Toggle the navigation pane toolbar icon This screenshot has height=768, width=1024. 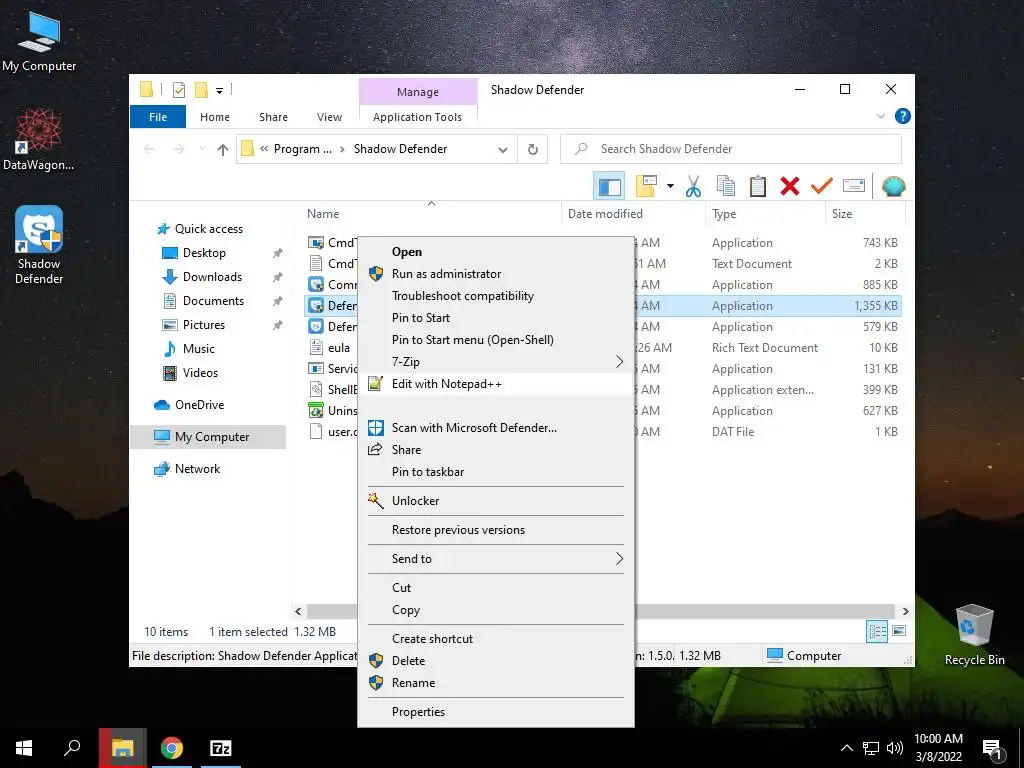coord(609,187)
